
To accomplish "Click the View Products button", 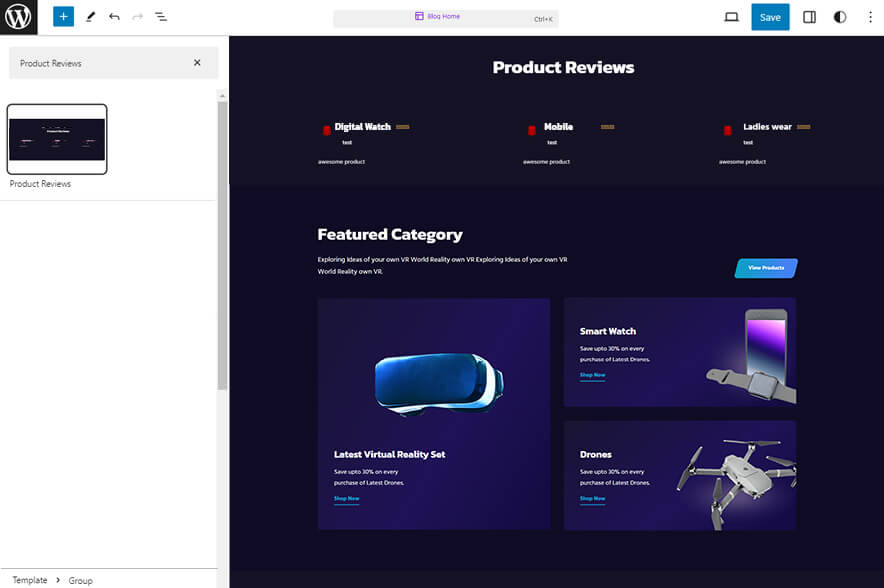I will (765, 268).
